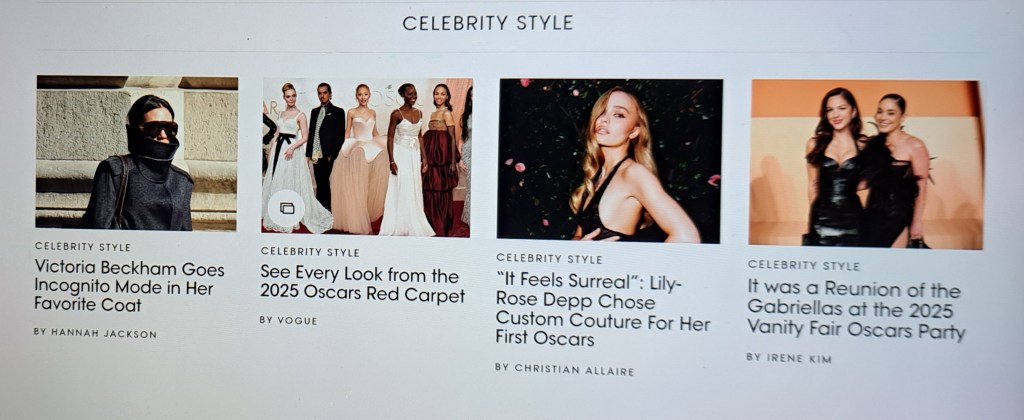The image size is (1024, 420).
Task: Open the Lily-Rose Depp photo thumbnail
Action: pyautogui.click(x=610, y=161)
